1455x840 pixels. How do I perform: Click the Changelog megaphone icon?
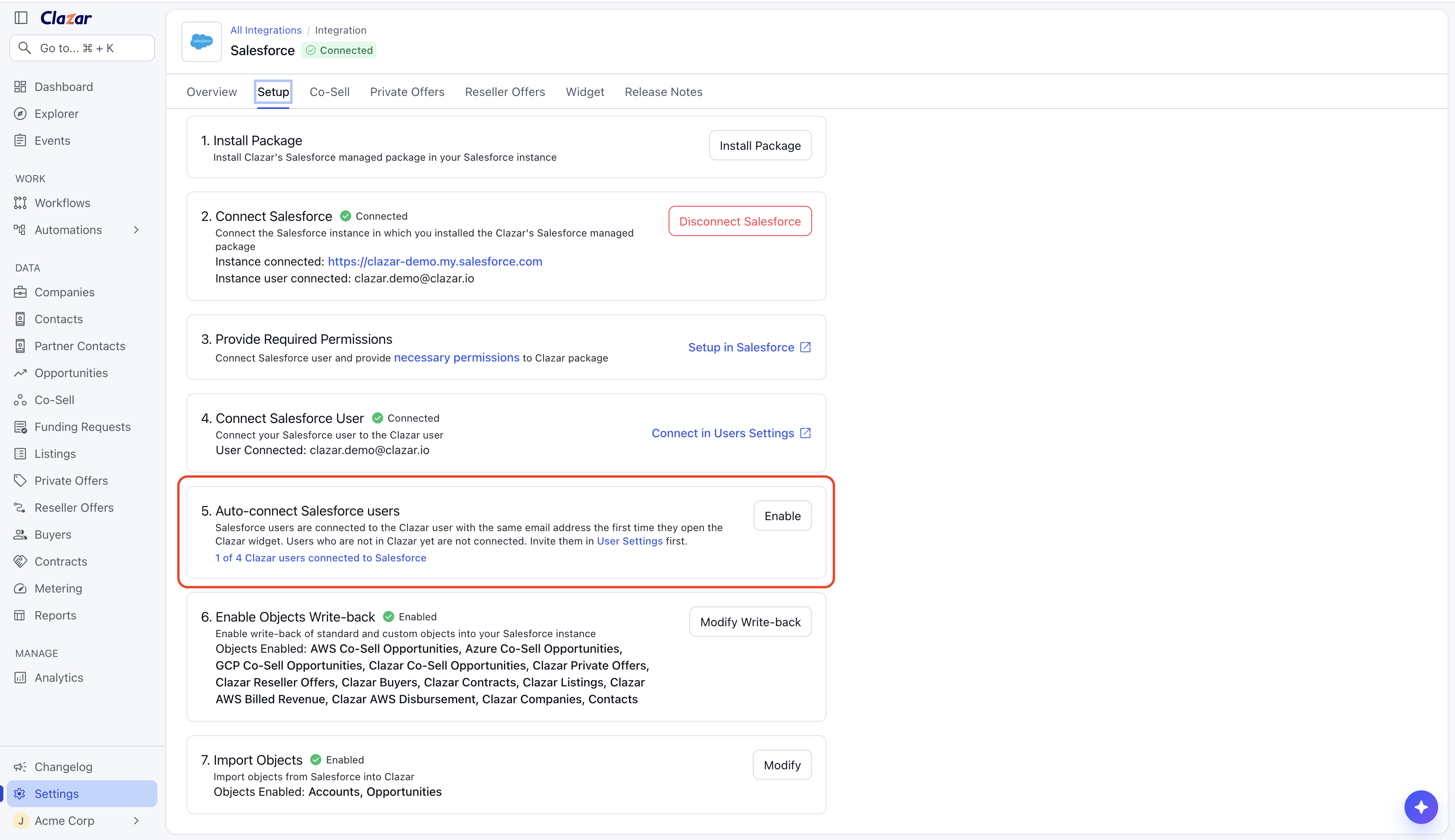[20, 767]
